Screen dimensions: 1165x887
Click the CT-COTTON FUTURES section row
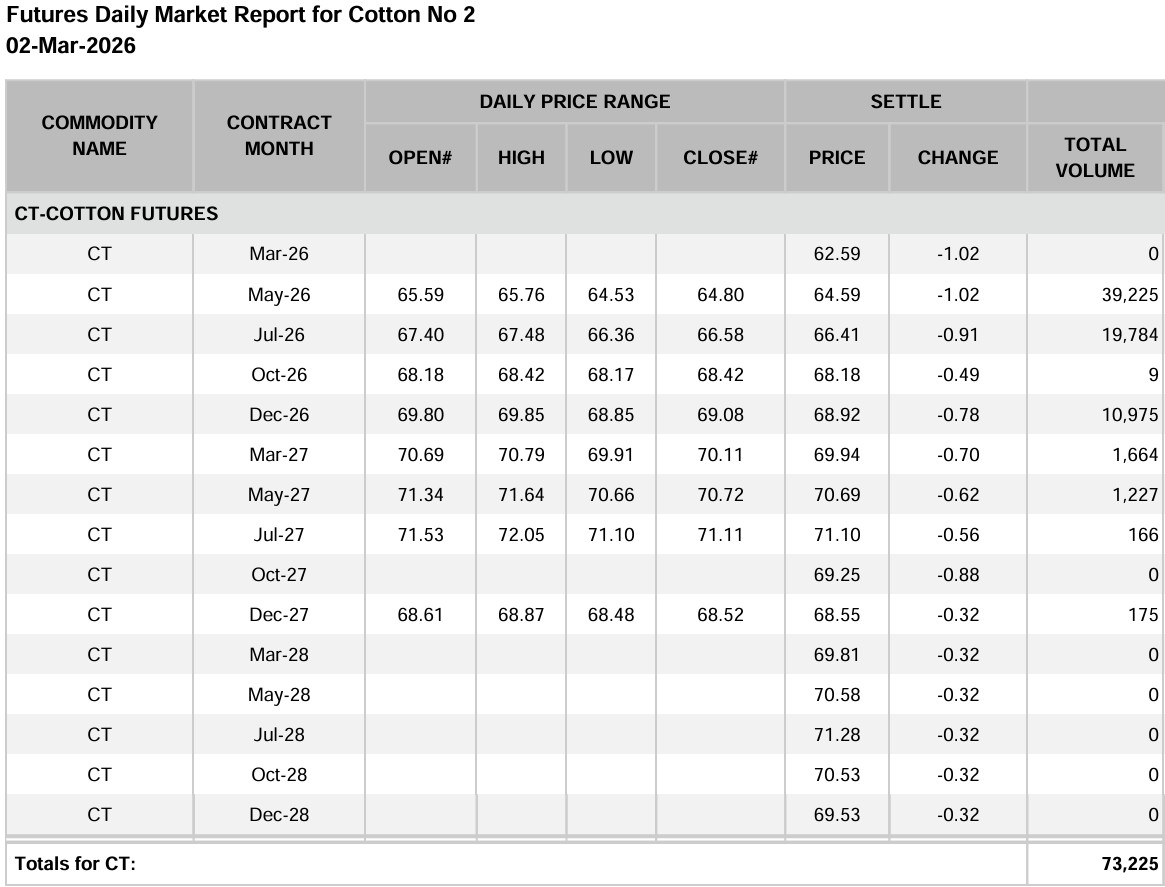point(116,214)
